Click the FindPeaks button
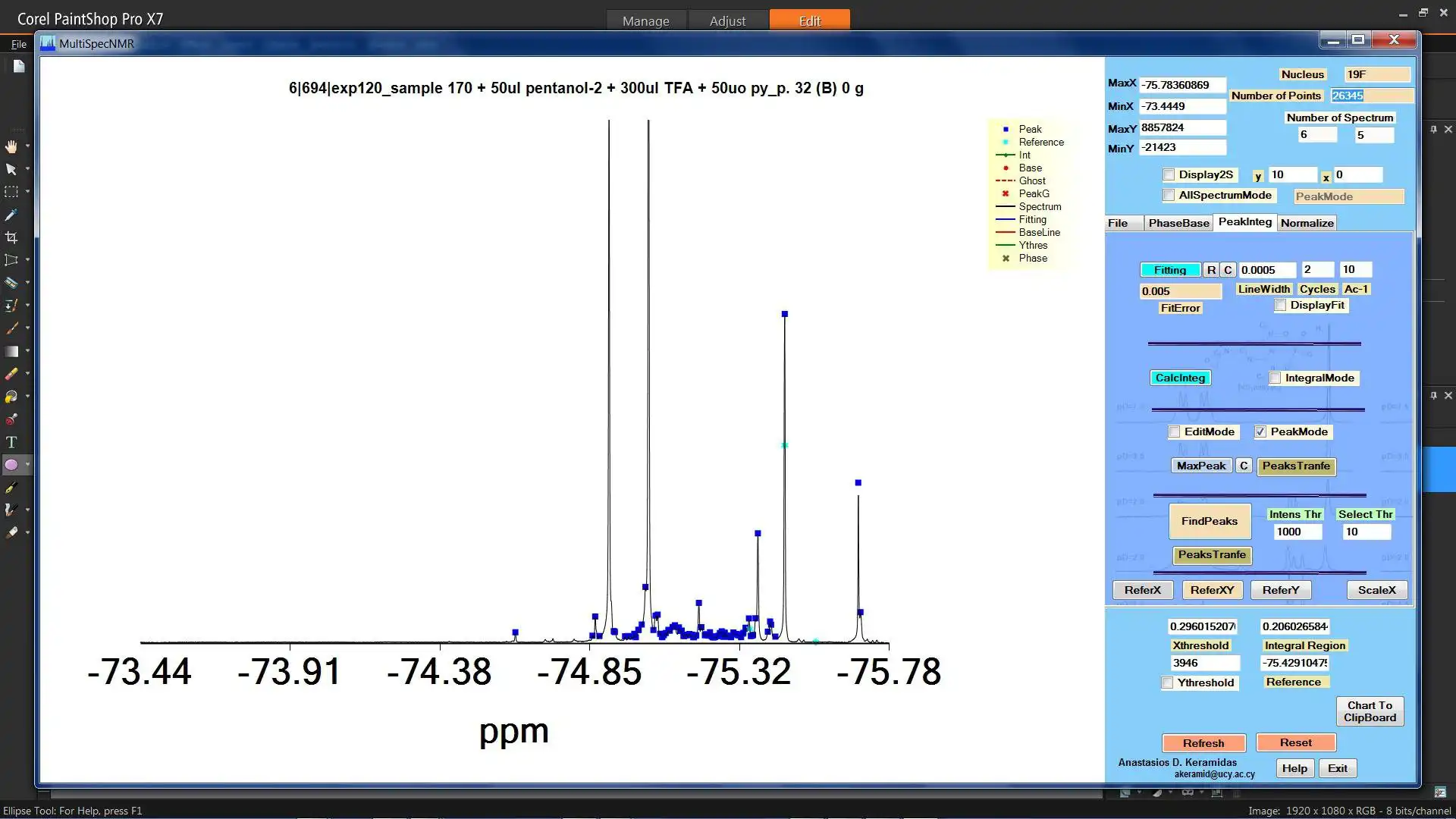1456x819 pixels. coord(1209,521)
